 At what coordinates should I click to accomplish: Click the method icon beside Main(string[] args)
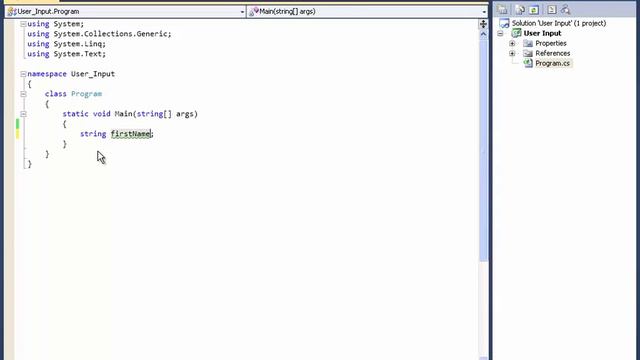point(254,11)
